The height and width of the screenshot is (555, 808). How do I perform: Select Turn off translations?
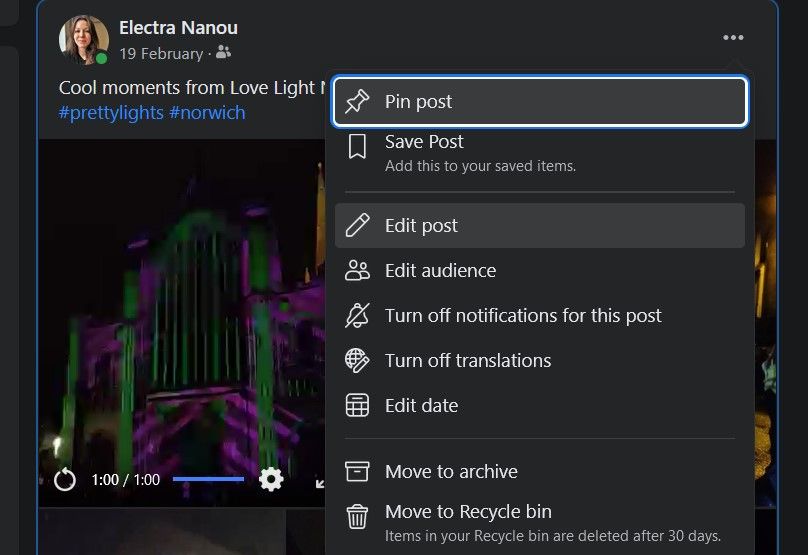tap(540, 360)
